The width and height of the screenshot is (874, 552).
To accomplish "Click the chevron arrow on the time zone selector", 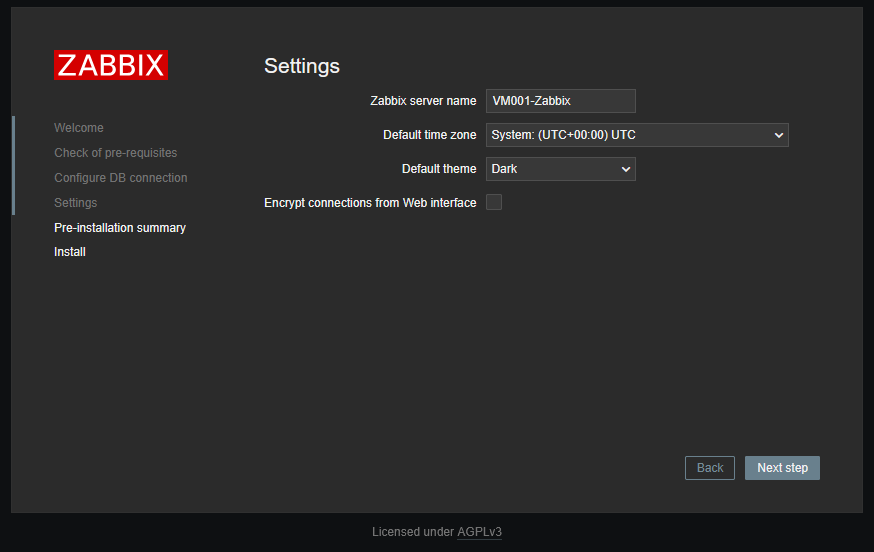I will coord(779,135).
